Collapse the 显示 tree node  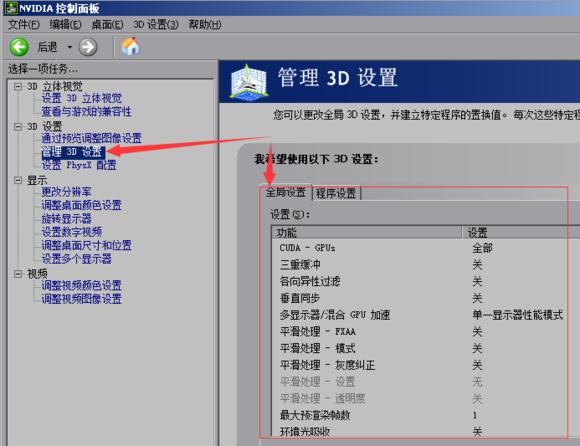coord(17,180)
